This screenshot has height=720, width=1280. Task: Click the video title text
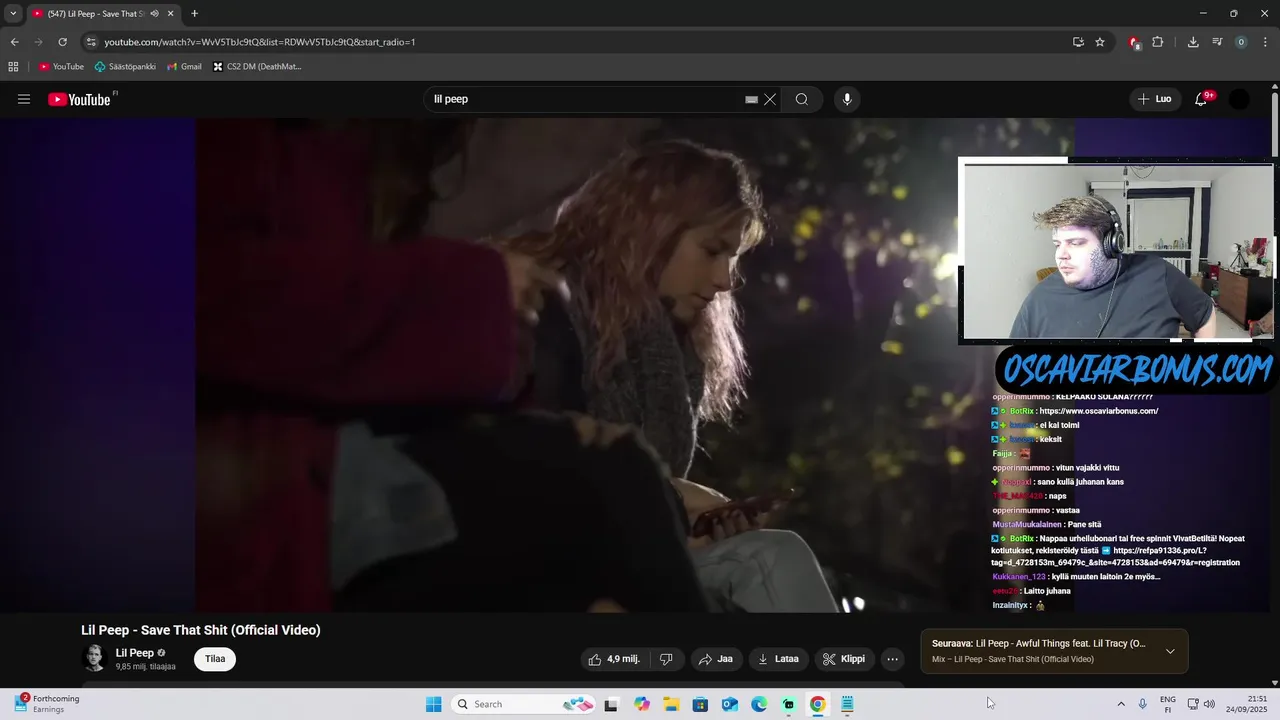201,630
